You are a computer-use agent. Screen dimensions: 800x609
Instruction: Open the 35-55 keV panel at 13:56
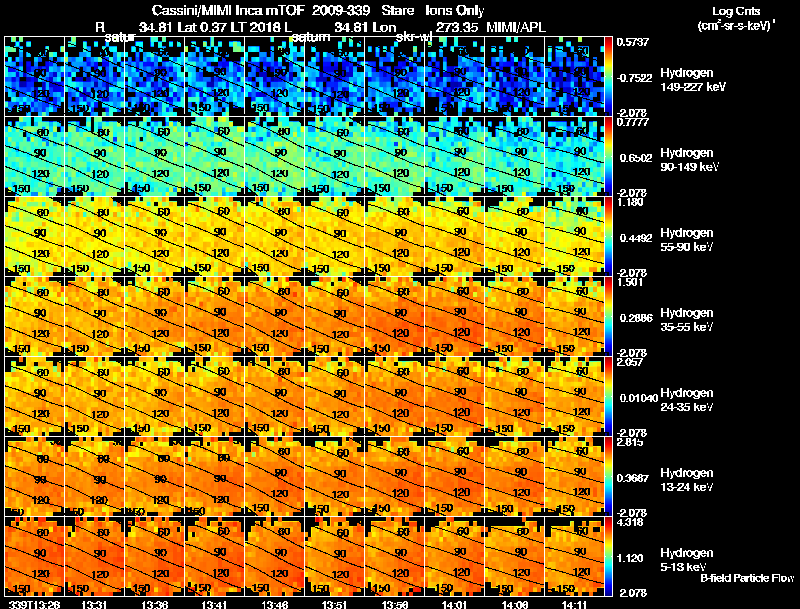394,316
